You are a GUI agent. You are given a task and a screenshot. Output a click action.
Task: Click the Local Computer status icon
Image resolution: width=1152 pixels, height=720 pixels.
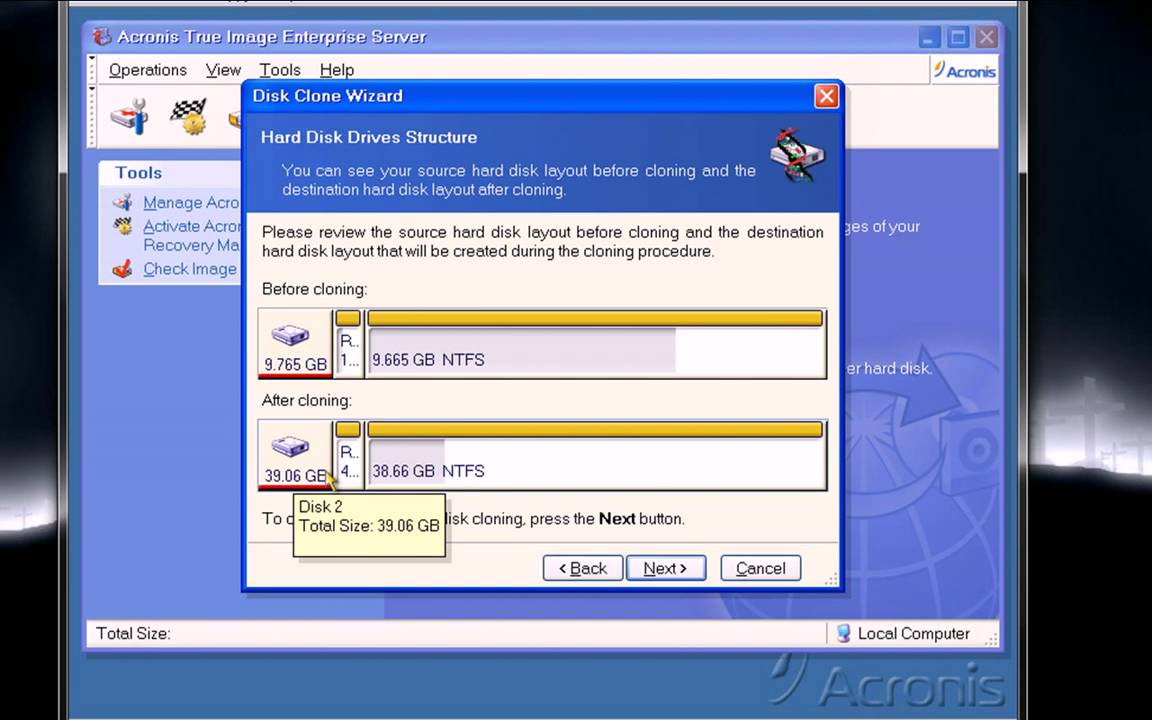(x=843, y=633)
